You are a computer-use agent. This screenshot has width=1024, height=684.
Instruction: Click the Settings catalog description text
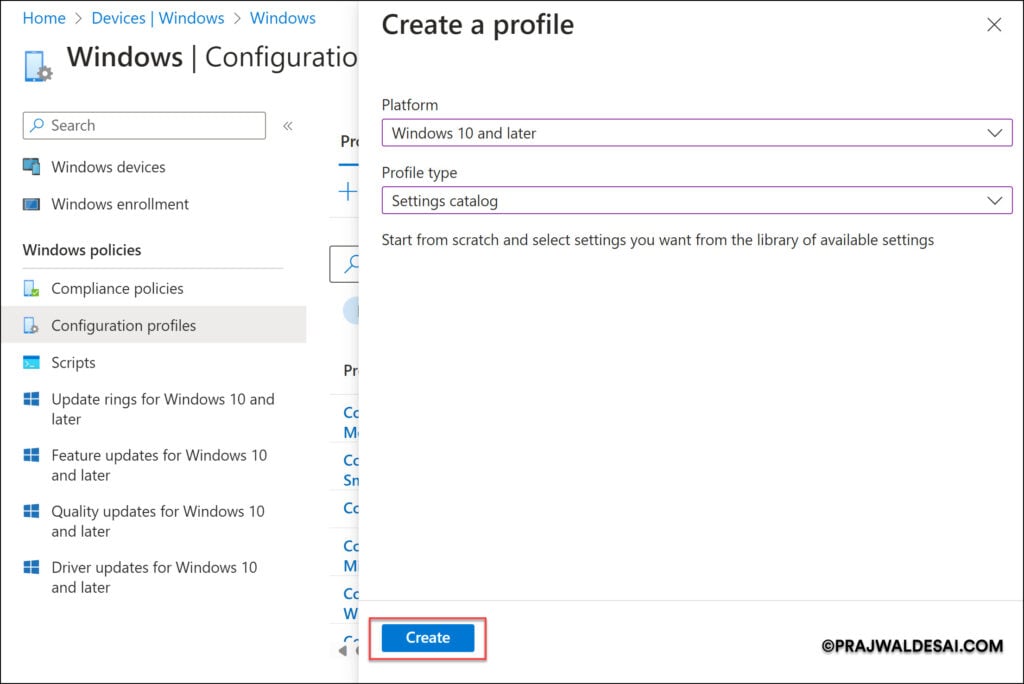point(658,240)
